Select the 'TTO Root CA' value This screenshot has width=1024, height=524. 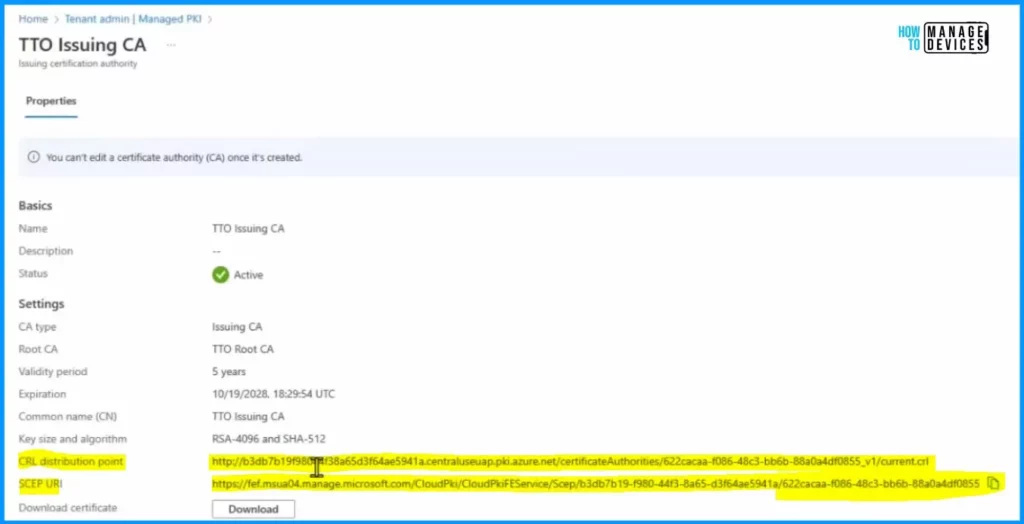click(x=243, y=349)
